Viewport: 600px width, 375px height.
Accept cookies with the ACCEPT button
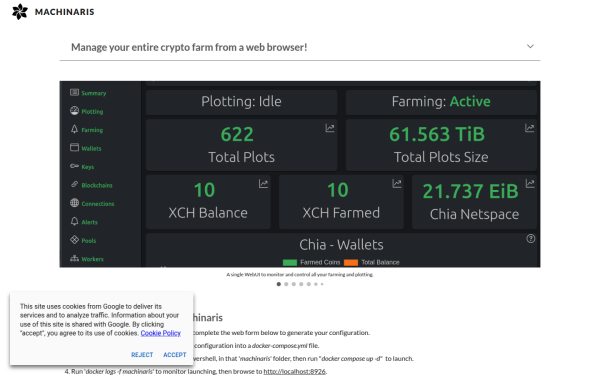[175, 355]
